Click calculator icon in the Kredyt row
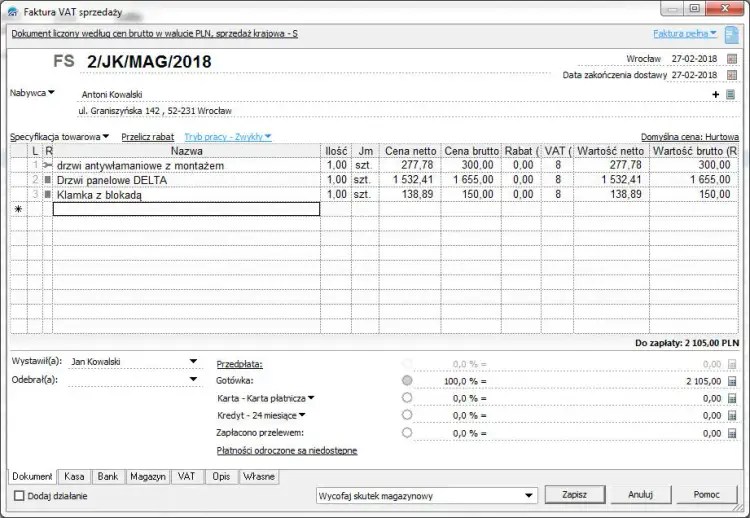The image size is (750, 518). click(731, 415)
